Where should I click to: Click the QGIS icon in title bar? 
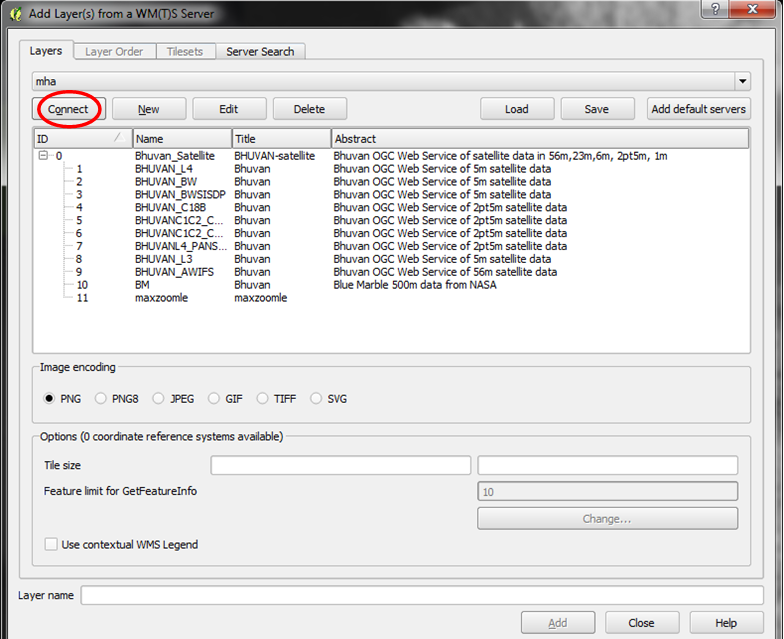pyautogui.click(x=16, y=14)
